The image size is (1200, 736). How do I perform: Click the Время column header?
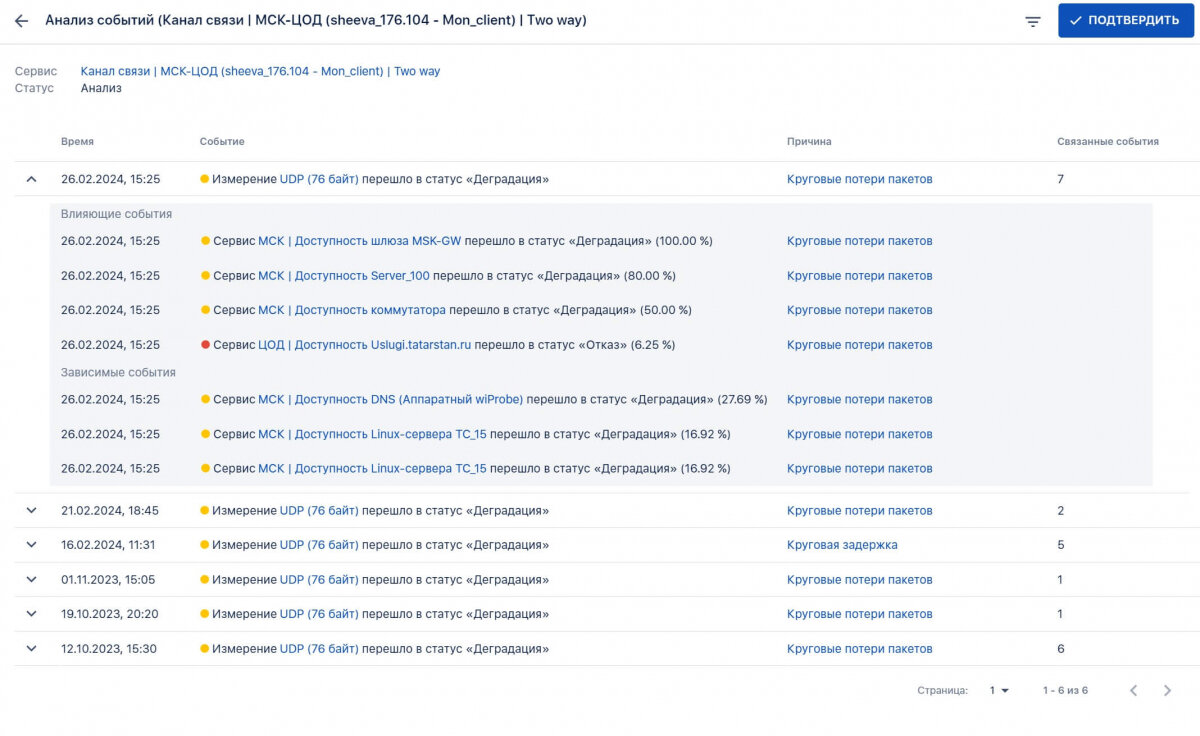[x=77, y=142]
